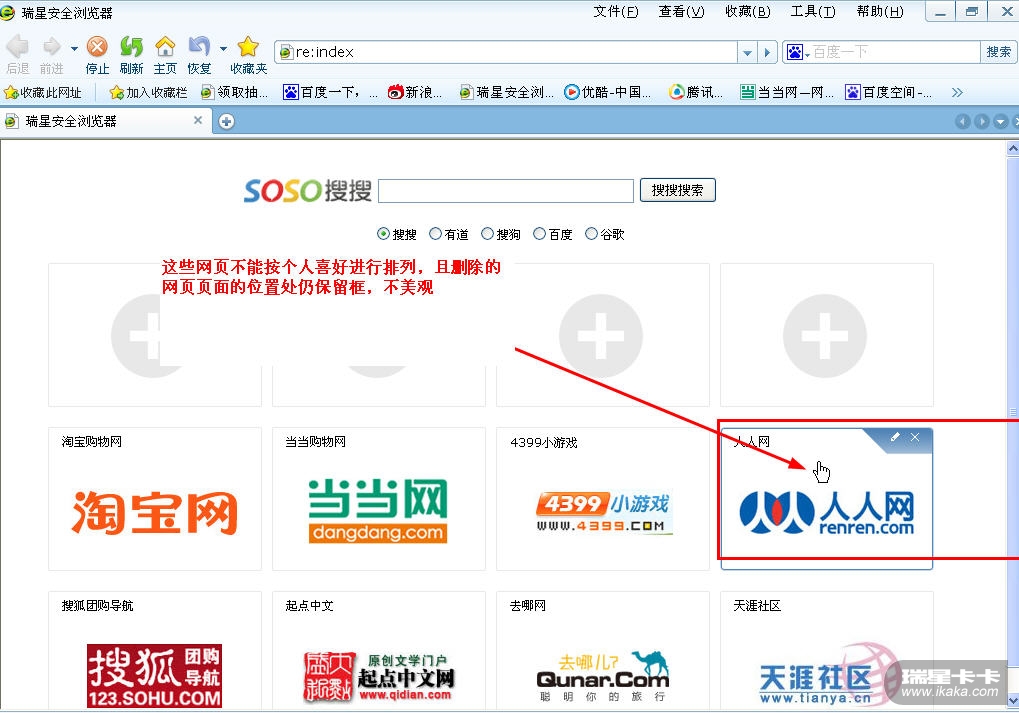
Task: Expand the Restore (恢复) dropdown arrow
Action: tap(223, 48)
